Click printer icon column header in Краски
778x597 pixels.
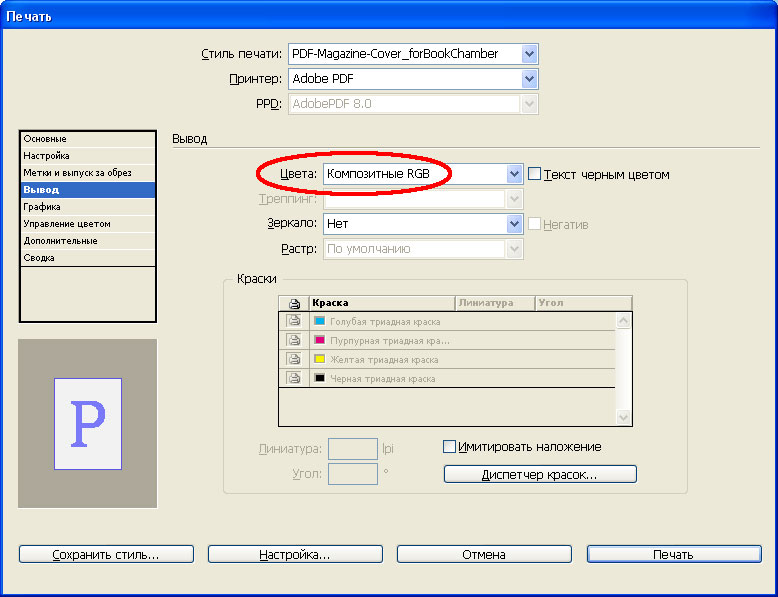294,303
